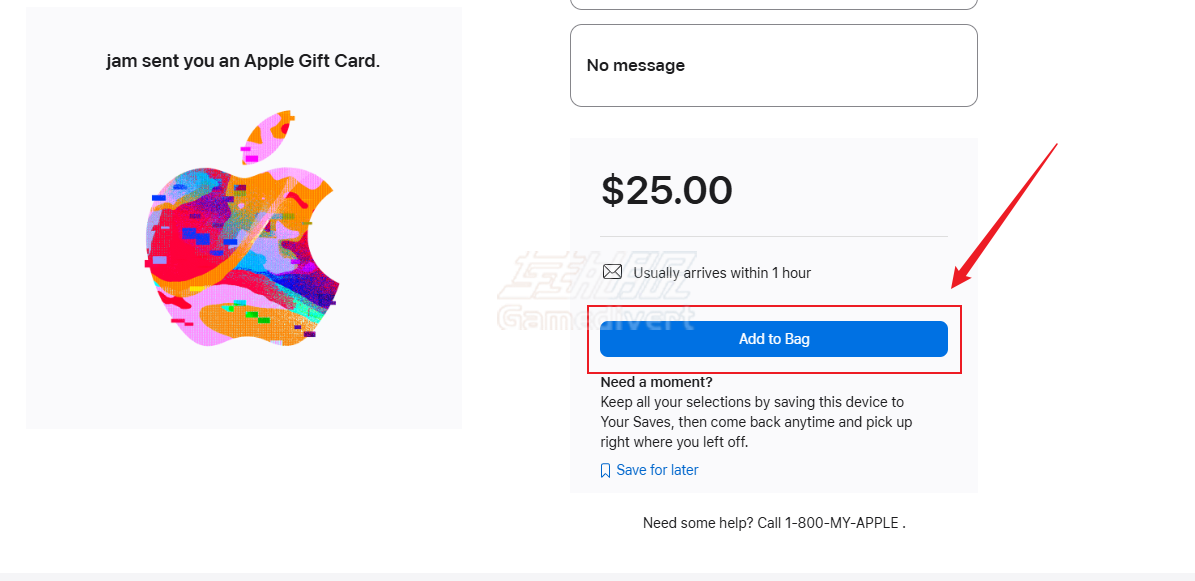Select the Your Saves description text
The width and height of the screenshot is (1195, 581).
[755, 421]
